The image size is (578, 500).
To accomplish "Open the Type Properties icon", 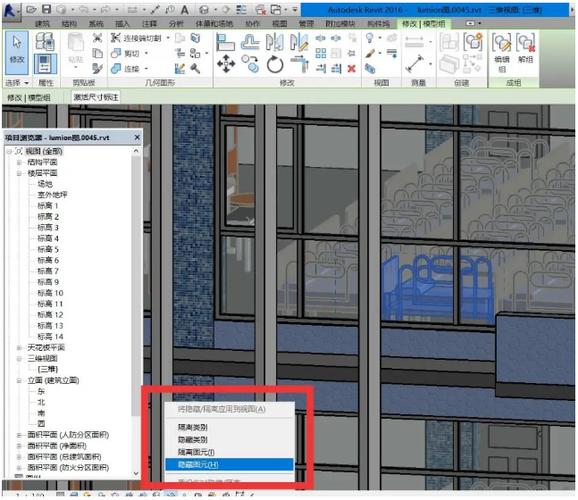I will (x=45, y=41).
